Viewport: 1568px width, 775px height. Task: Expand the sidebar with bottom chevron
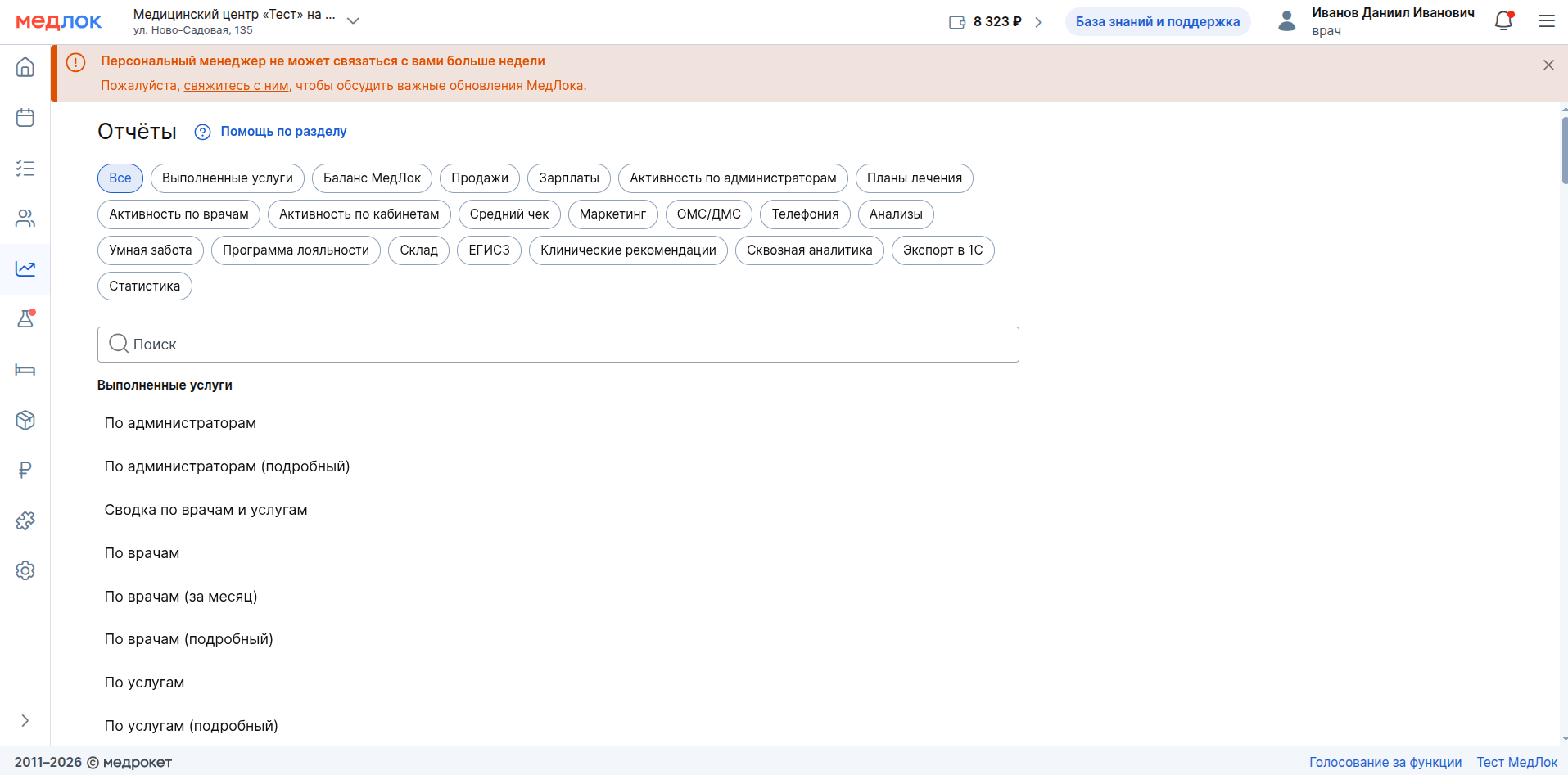point(25,720)
